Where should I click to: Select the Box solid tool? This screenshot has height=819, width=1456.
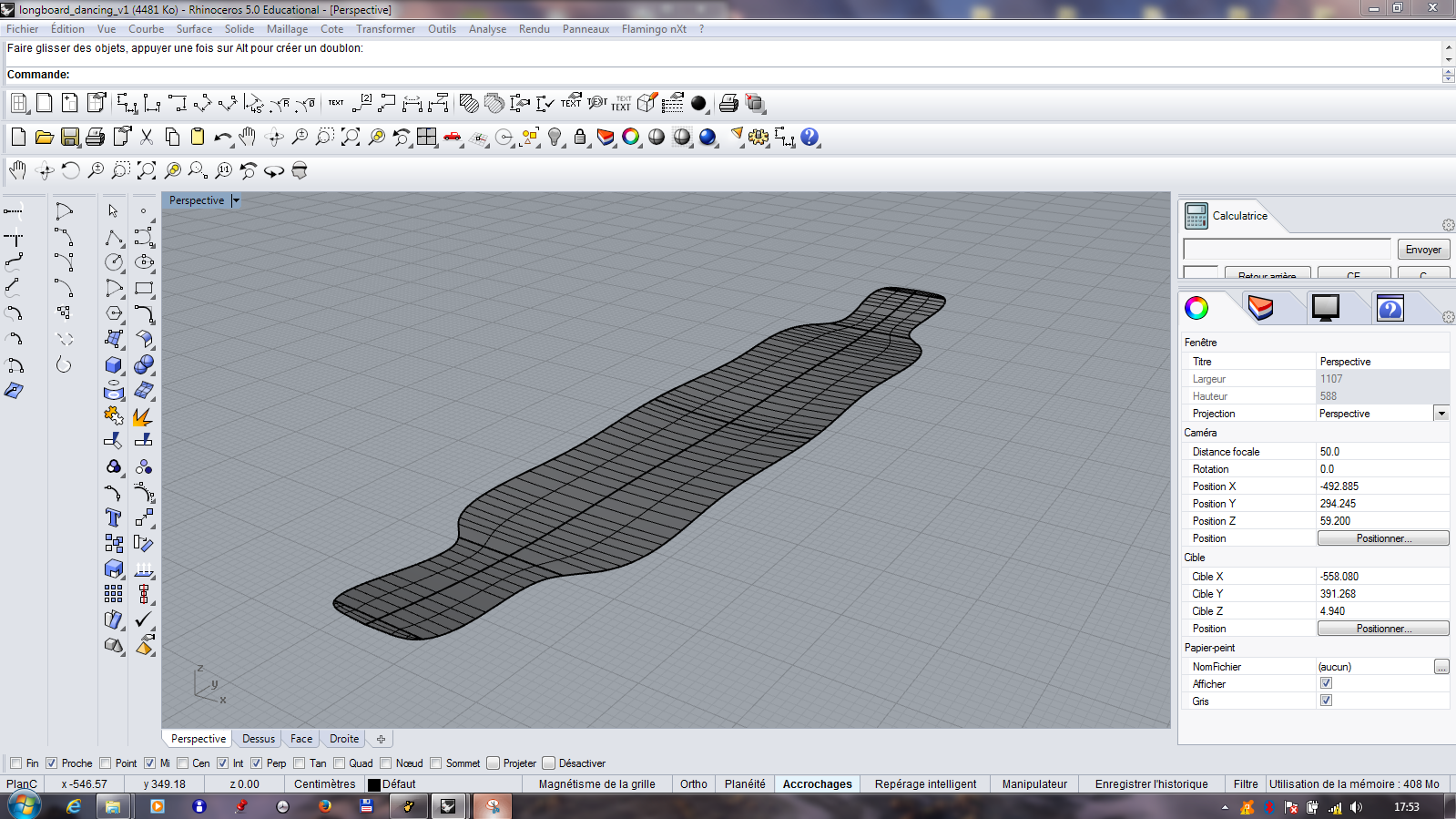(x=114, y=365)
